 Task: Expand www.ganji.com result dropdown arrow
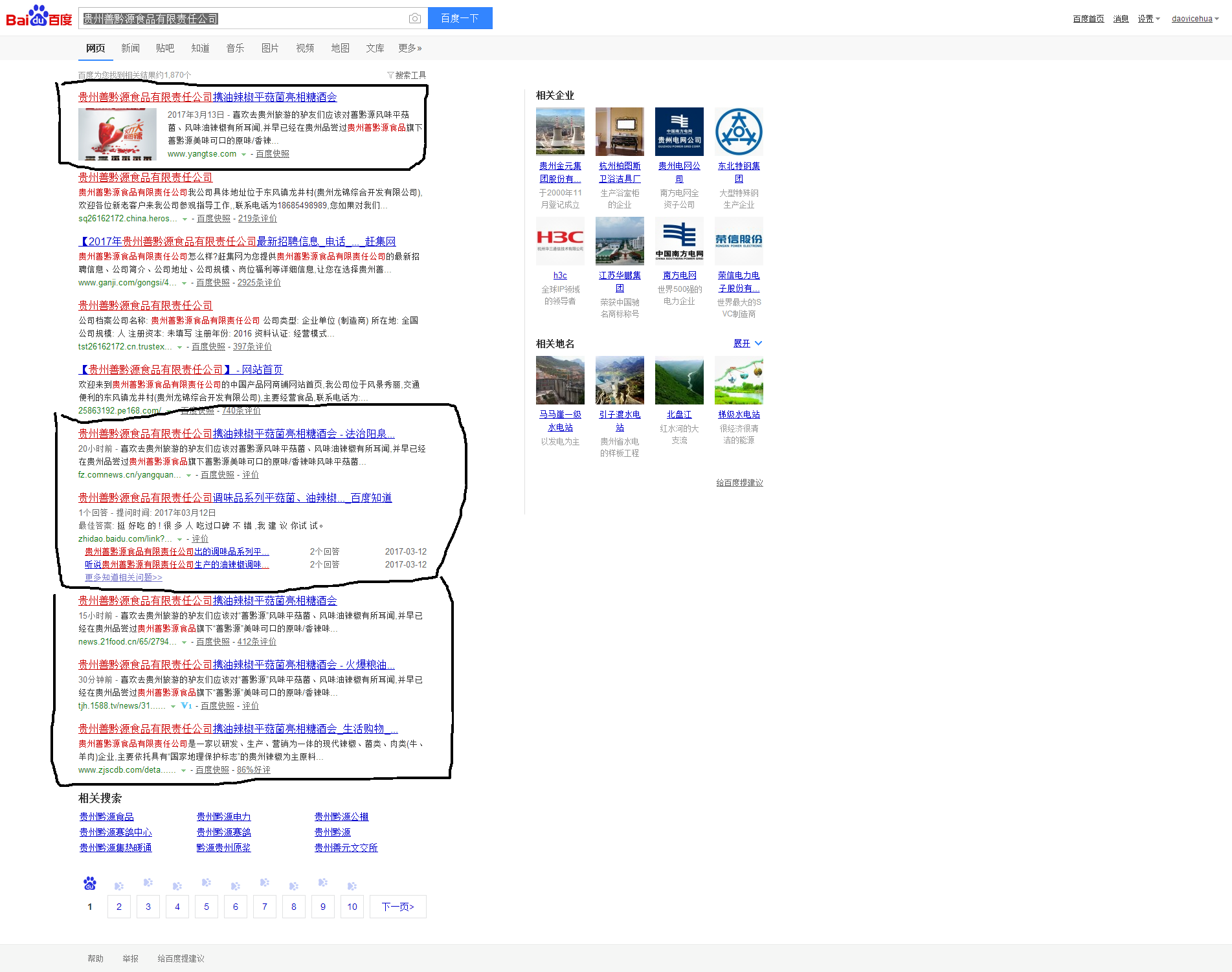[184, 283]
